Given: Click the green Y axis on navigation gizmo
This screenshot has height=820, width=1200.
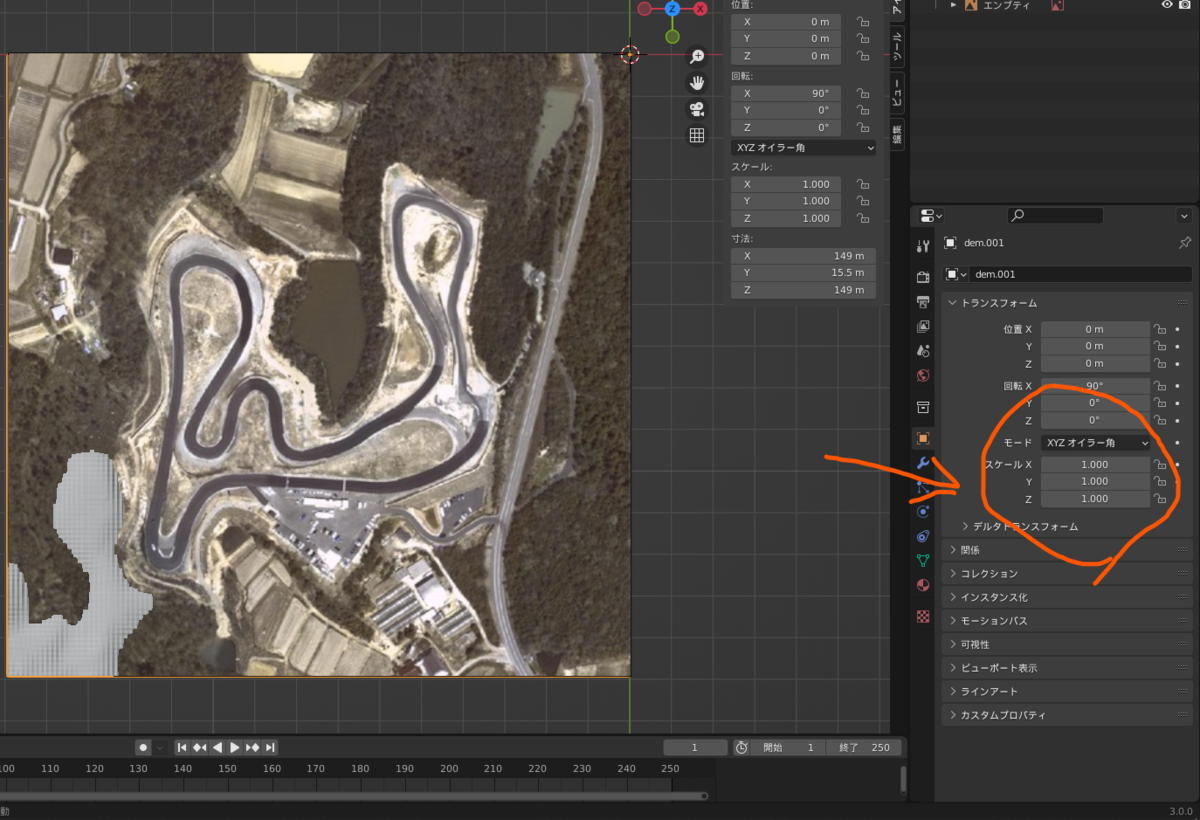Looking at the screenshot, I should click(x=672, y=37).
